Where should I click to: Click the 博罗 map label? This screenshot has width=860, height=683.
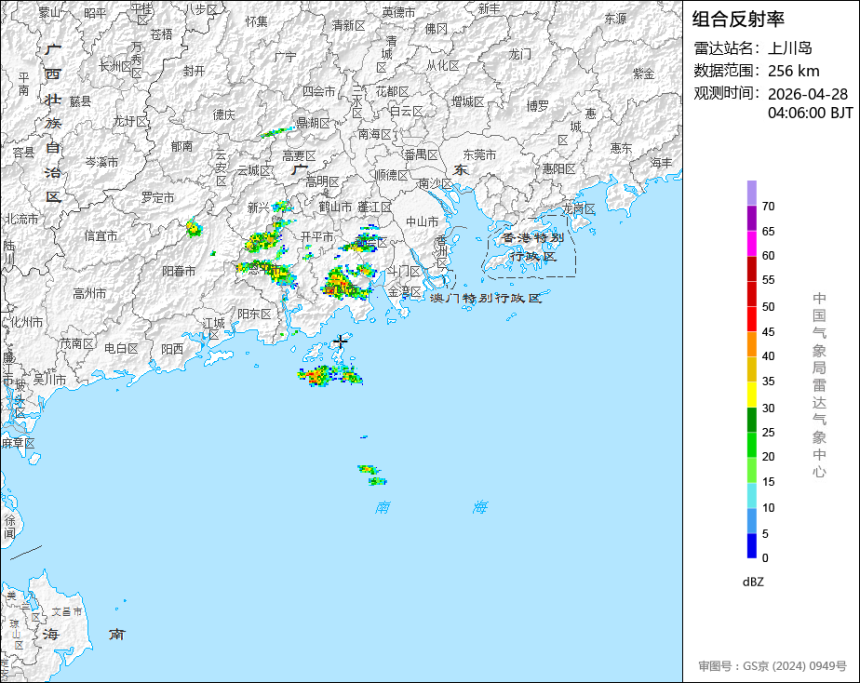tap(538, 106)
